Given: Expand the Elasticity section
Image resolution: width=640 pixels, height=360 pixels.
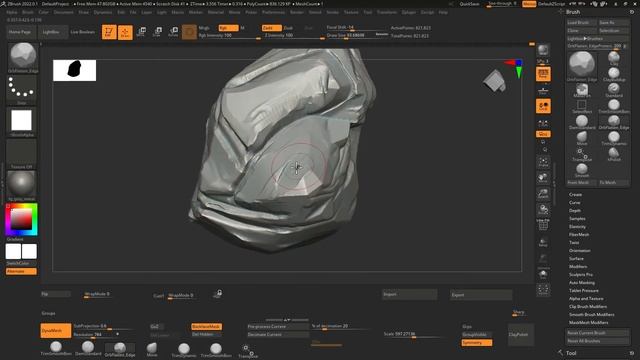Looking at the screenshot, I should [577, 227].
